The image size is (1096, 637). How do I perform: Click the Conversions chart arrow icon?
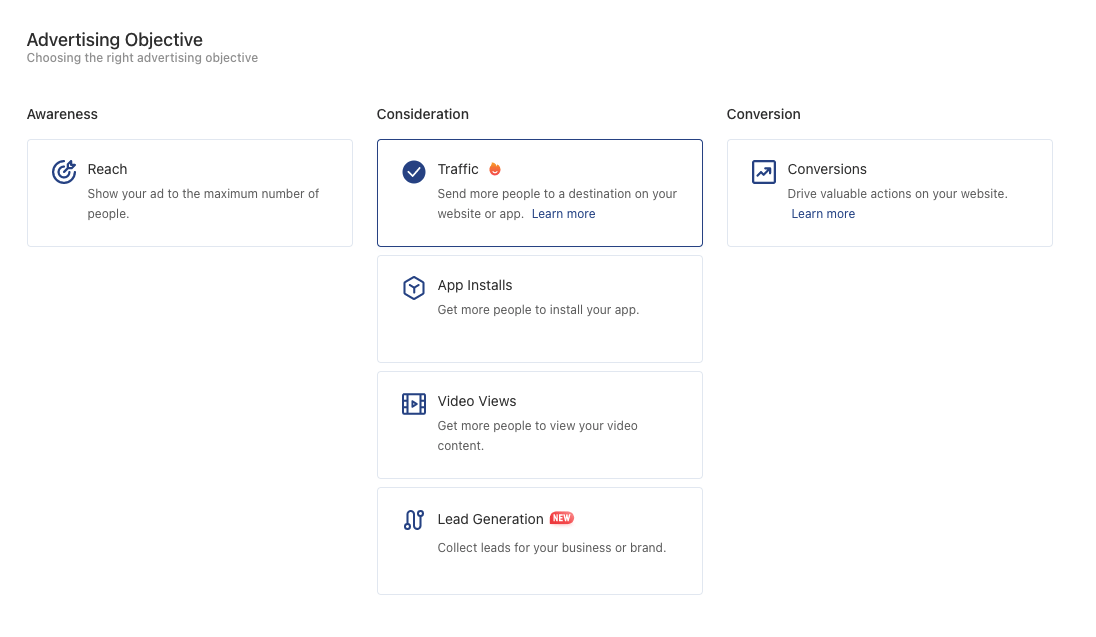click(764, 171)
